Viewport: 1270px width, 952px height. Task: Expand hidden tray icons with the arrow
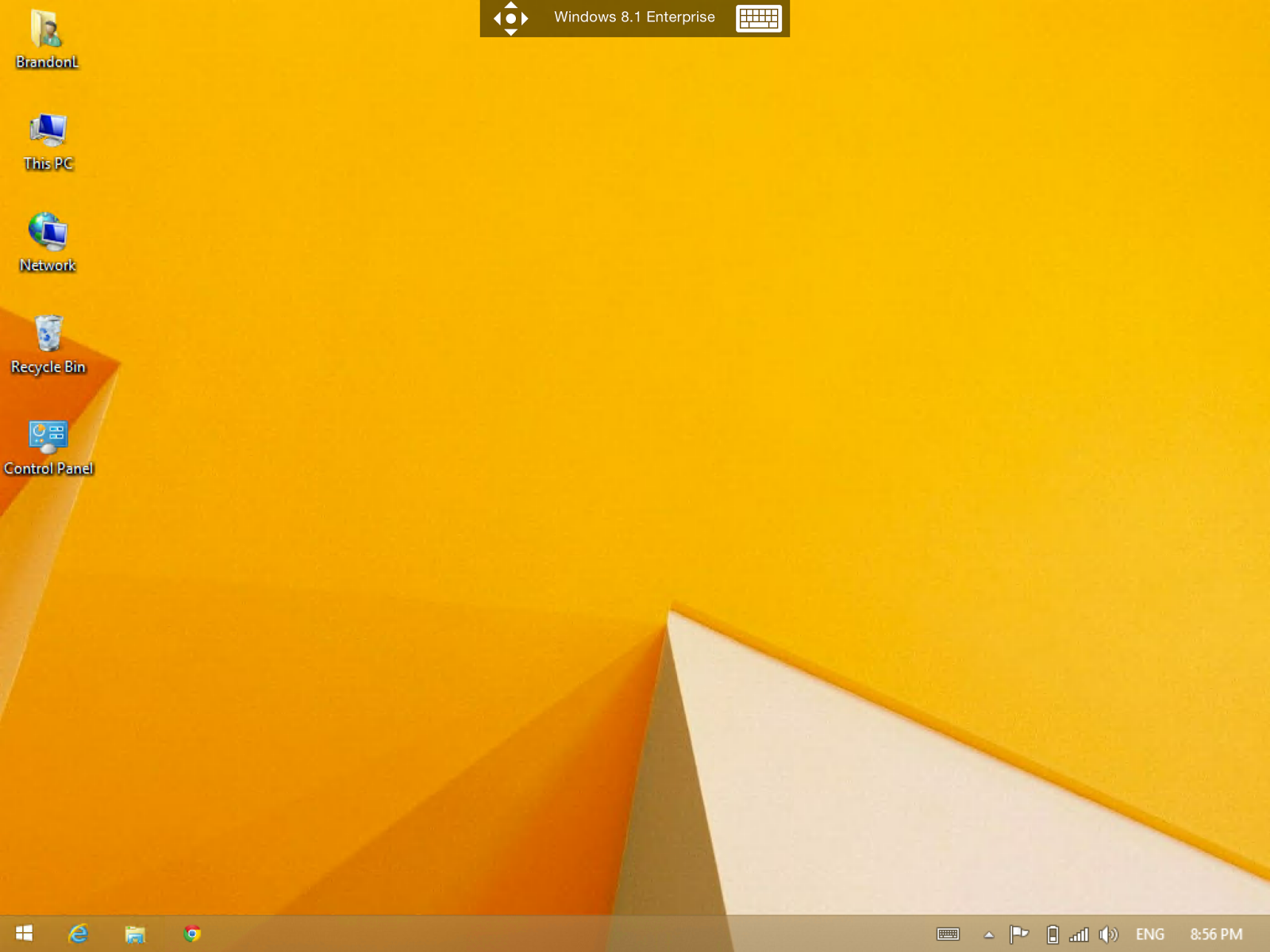(989, 935)
